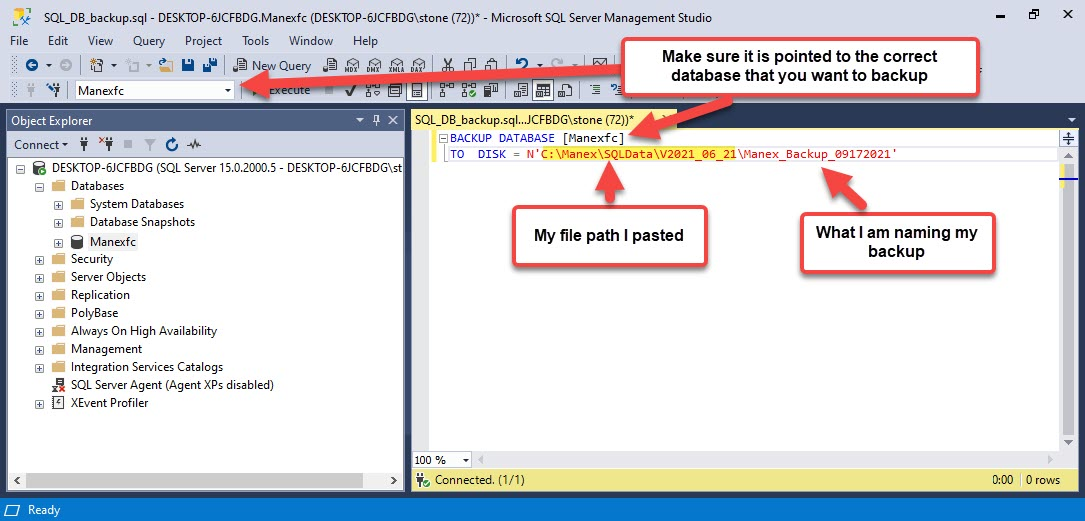Toggle Include Actual Execution Plan
1085x521 pixels.
pyautogui.click(x=447, y=90)
